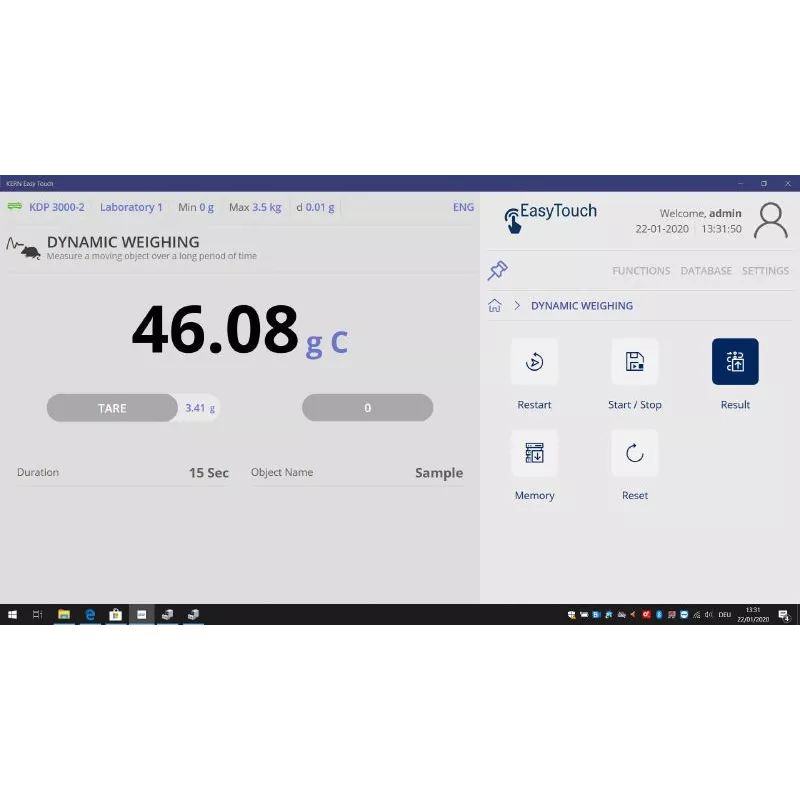This screenshot has height=800, width=800.
Task: Switch language using ENG selector
Action: tap(463, 208)
